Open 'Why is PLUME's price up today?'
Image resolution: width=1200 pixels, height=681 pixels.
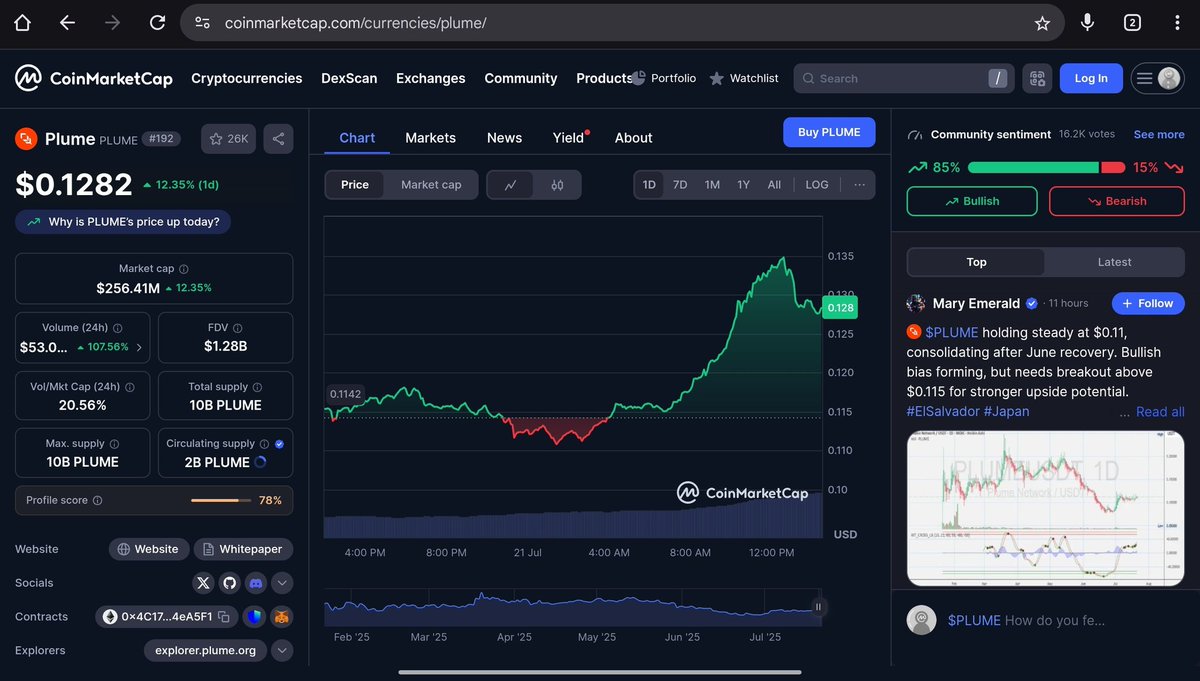pyautogui.click(x=123, y=222)
